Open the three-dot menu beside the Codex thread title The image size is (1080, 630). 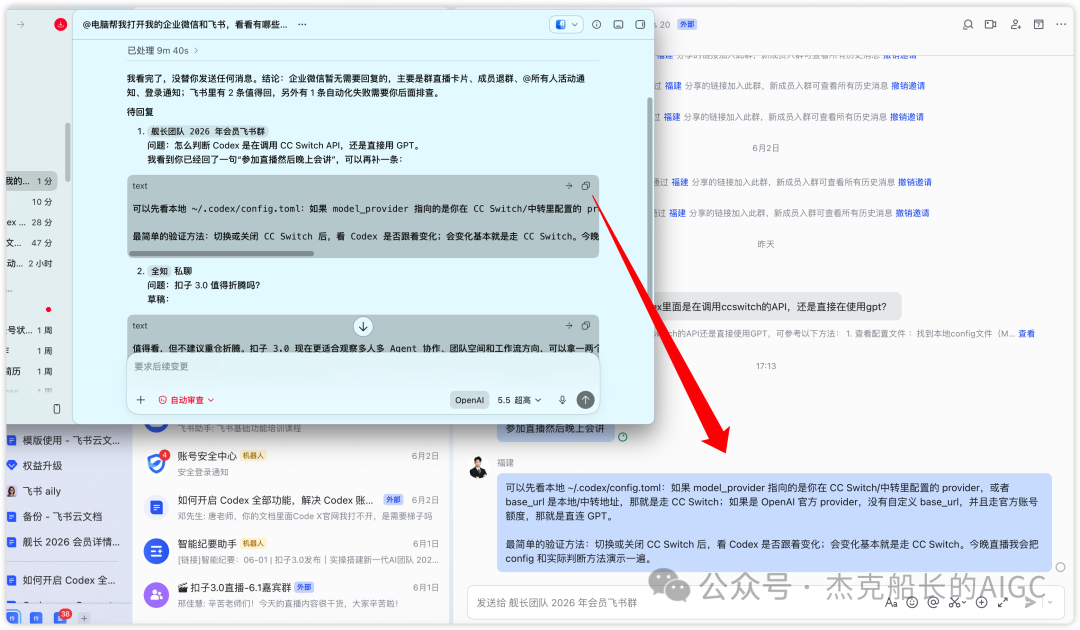(302, 24)
